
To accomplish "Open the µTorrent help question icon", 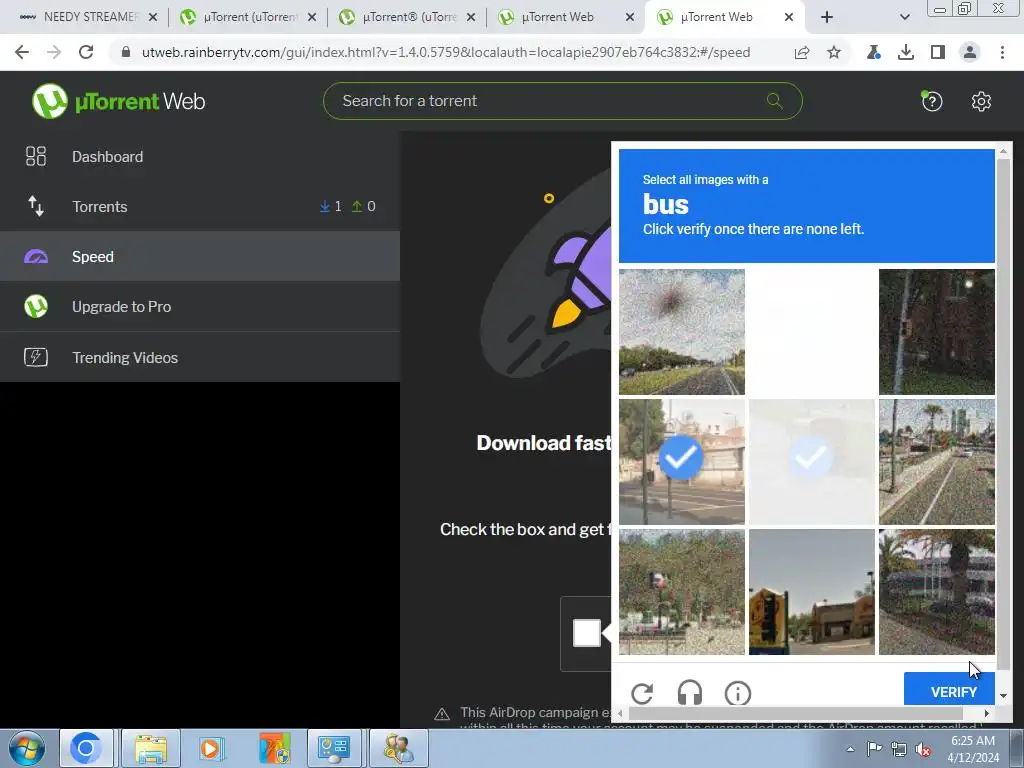I will coord(932,101).
